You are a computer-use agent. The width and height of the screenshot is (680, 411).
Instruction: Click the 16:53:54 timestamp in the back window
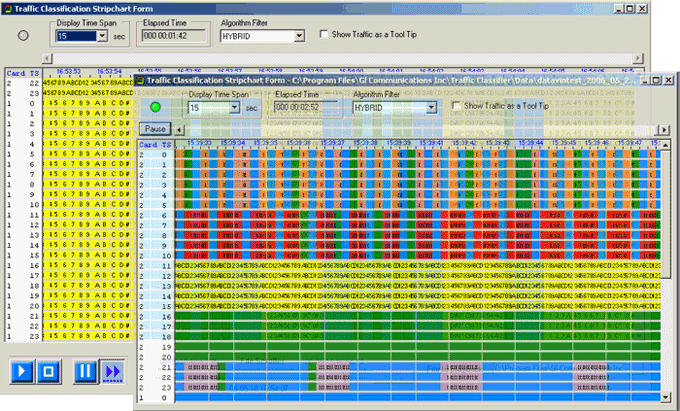click(x=109, y=71)
